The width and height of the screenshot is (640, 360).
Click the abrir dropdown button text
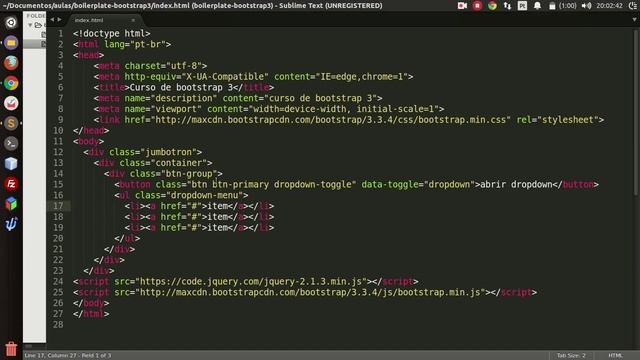pos(517,184)
